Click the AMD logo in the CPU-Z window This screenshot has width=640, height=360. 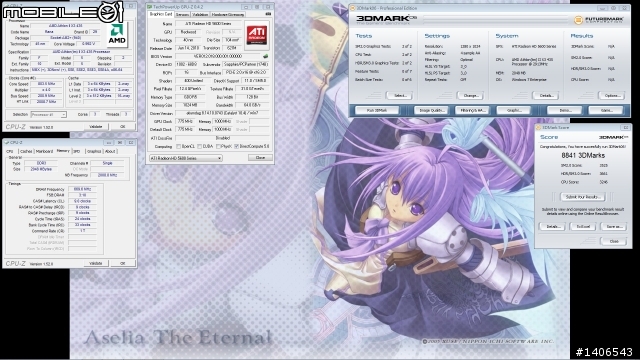tap(117, 34)
